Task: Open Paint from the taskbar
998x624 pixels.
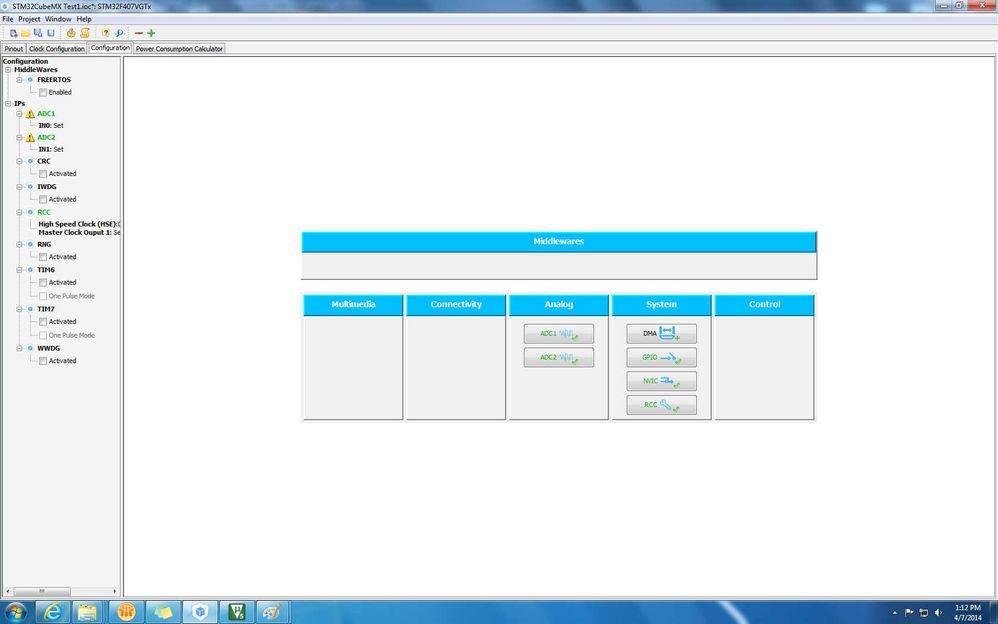Action: [x=272, y=613]
